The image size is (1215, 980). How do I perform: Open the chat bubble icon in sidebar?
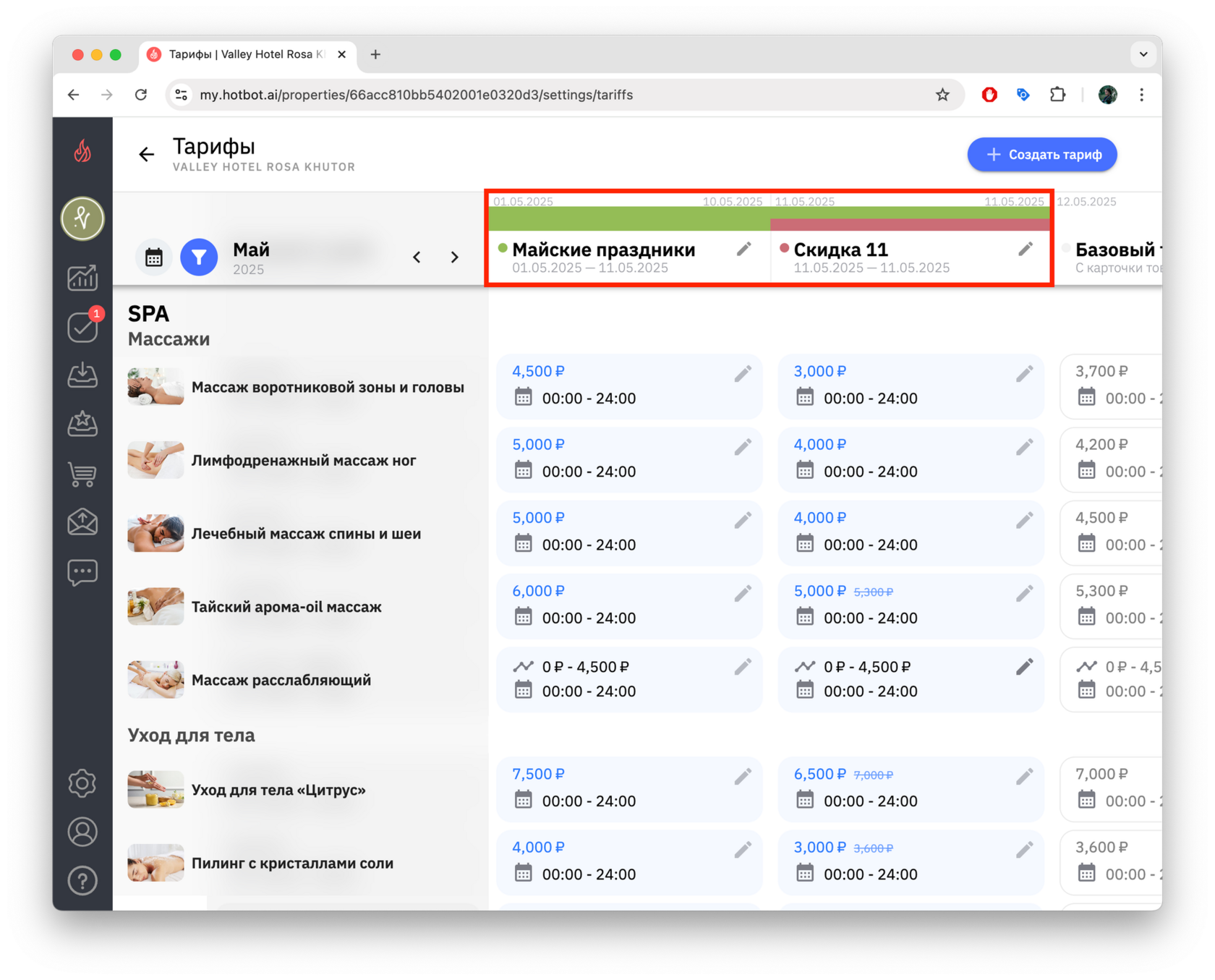click(82, 571)
